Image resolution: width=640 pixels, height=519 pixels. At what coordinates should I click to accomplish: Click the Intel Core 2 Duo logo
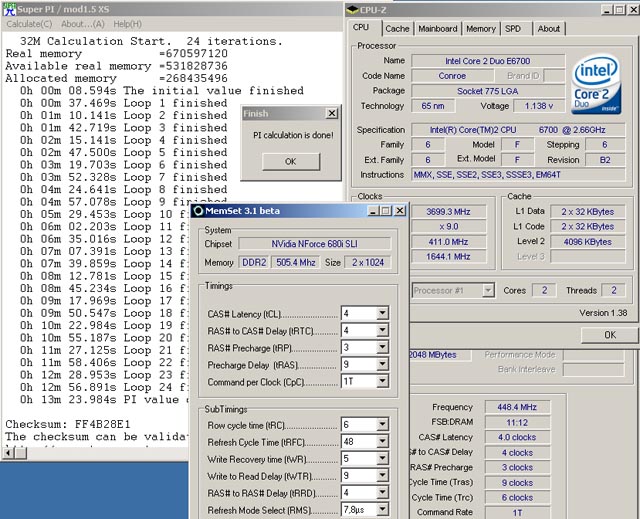point(596,84)
